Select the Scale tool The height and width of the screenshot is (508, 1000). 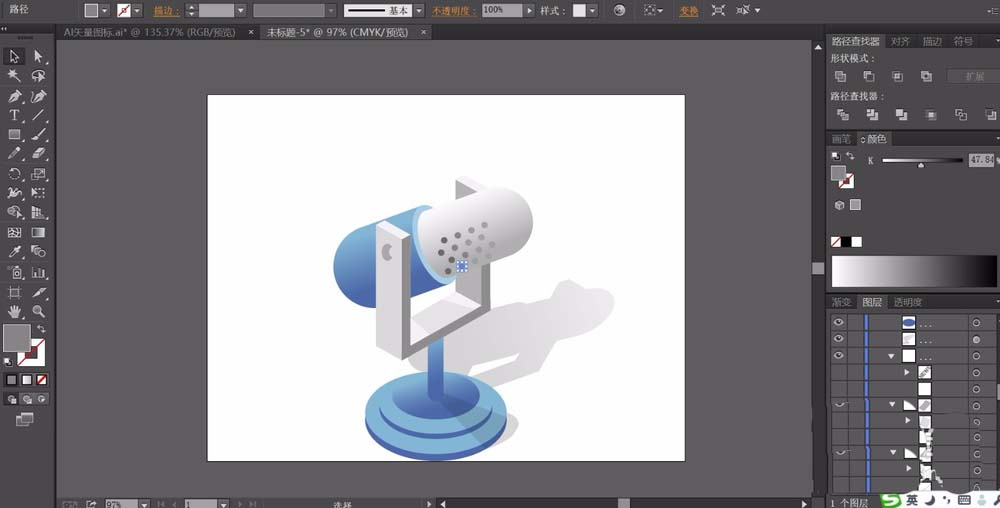38,174
